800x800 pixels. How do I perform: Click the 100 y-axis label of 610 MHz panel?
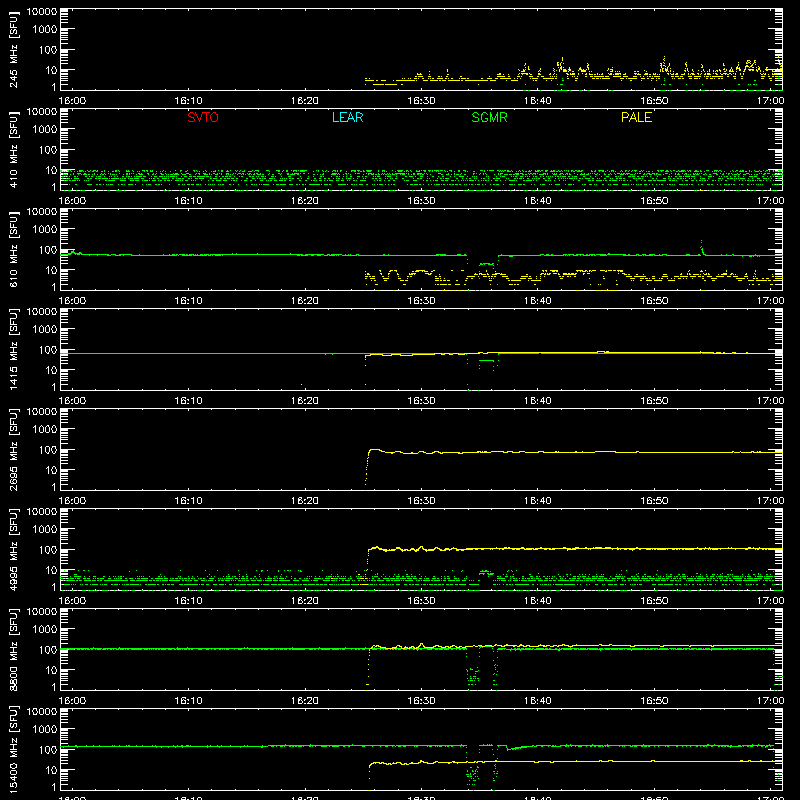coord(48,250)
